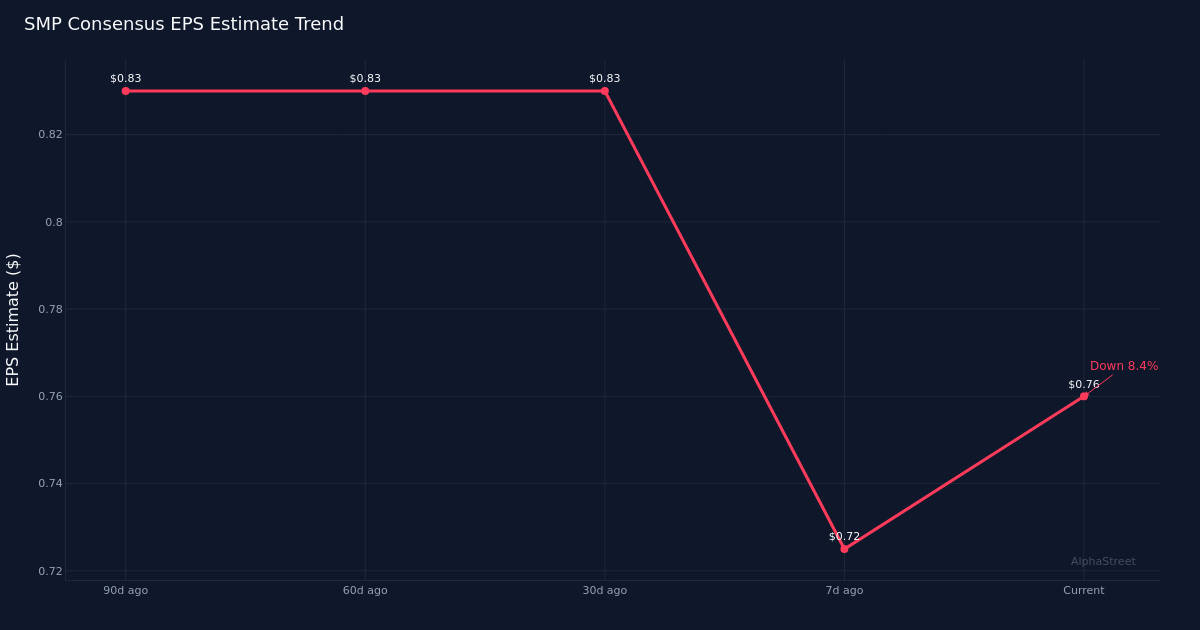Screen dimensions: 1200x630
Task: Click the Down 8.4% annotation
Action: (1124, 366)
